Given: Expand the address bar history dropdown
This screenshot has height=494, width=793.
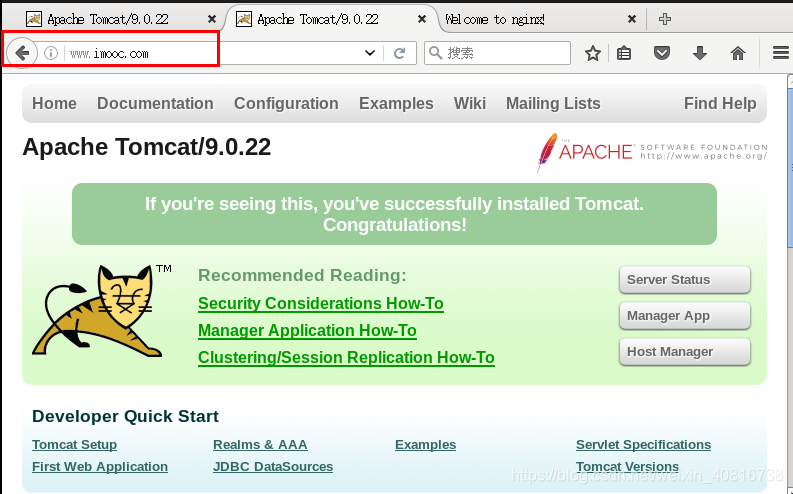Looking at the screenshot, I should click(x=370, y=53).
